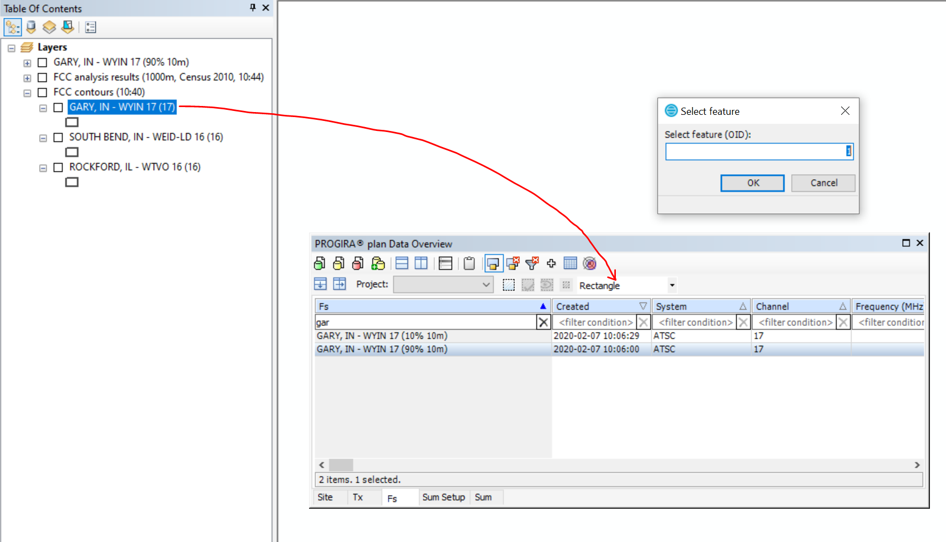Open the Project dropdown

443,284
